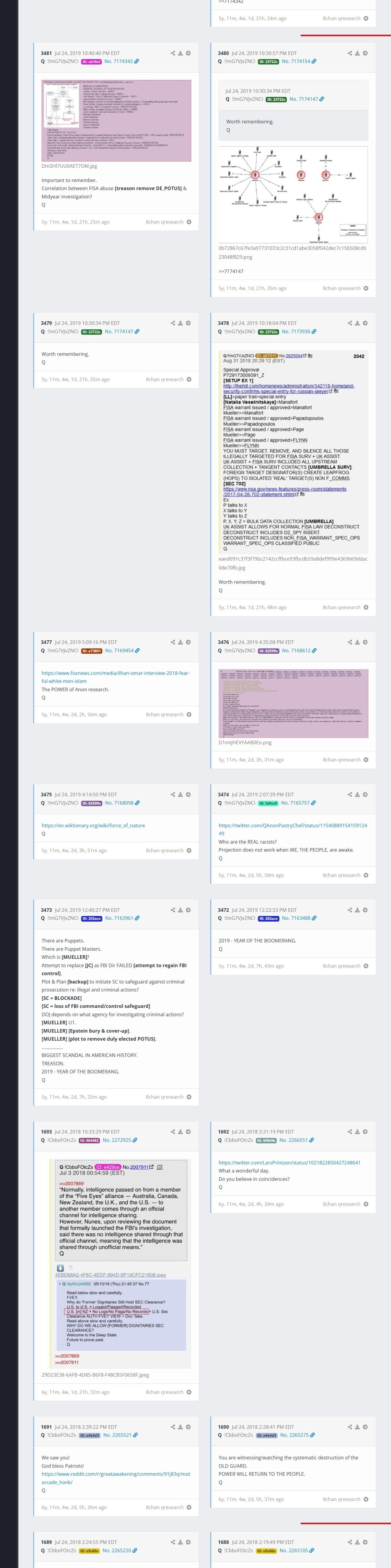Download post 1691

[x=180, y=1427]
